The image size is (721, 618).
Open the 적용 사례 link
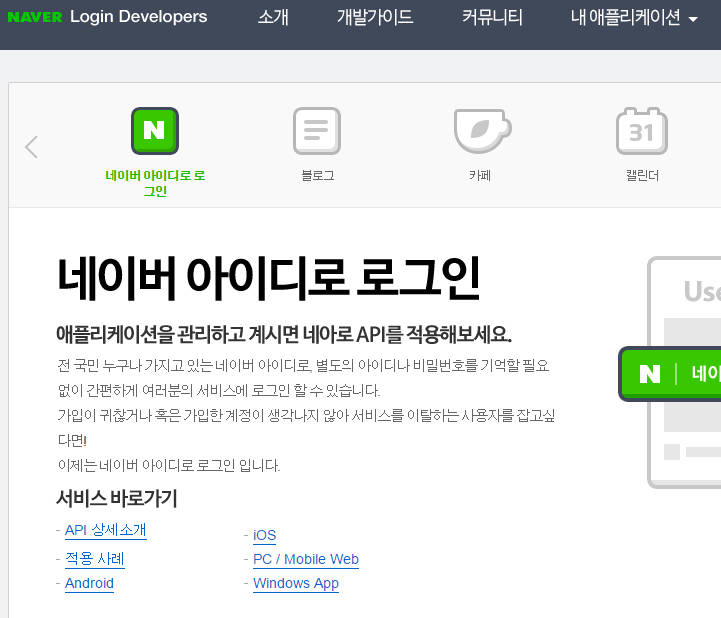pos(95,559)
